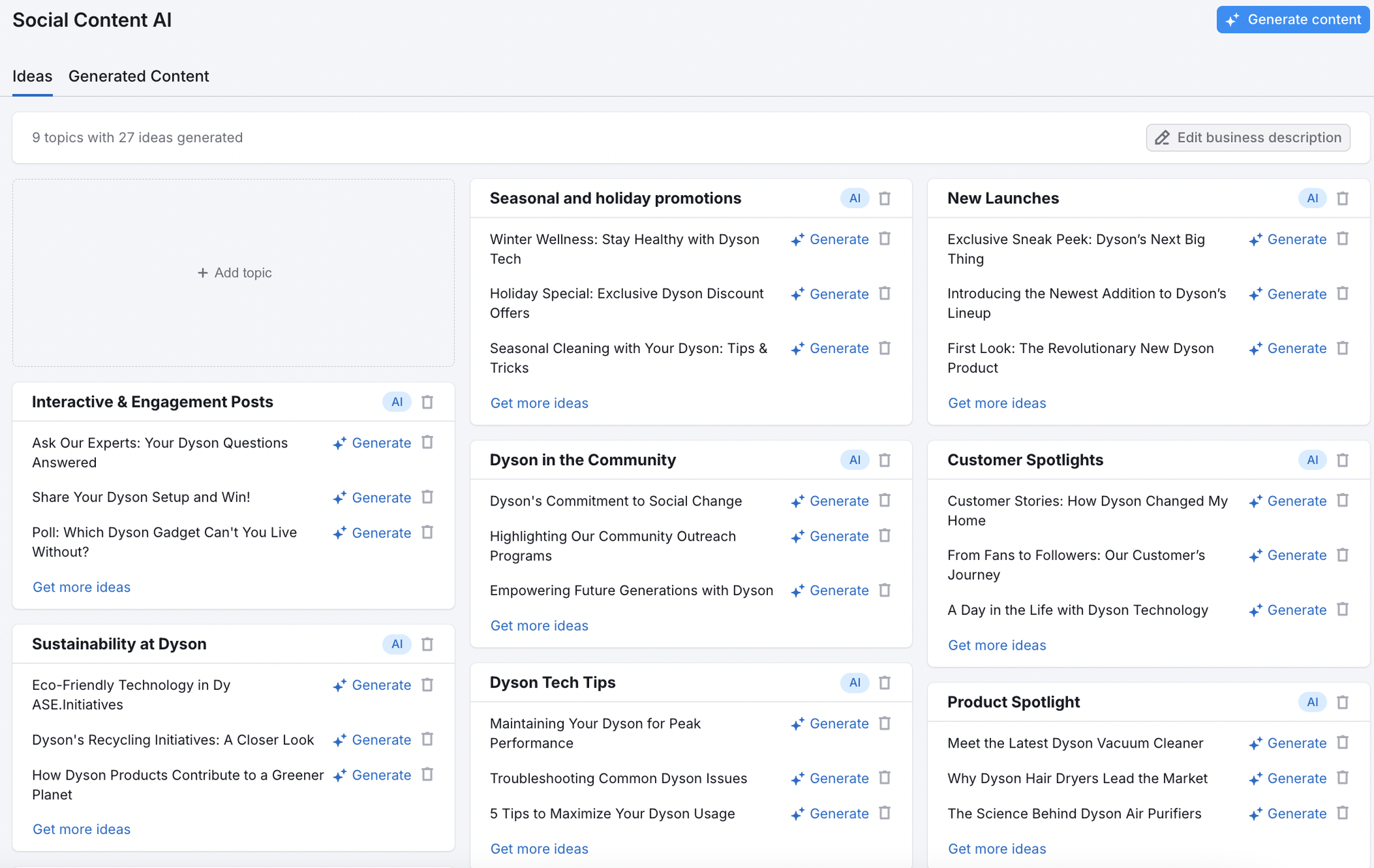This screenshot has height=868, width=1374.
Task: Get more ideas for Dyson in the Community
Action: point(539,625)
